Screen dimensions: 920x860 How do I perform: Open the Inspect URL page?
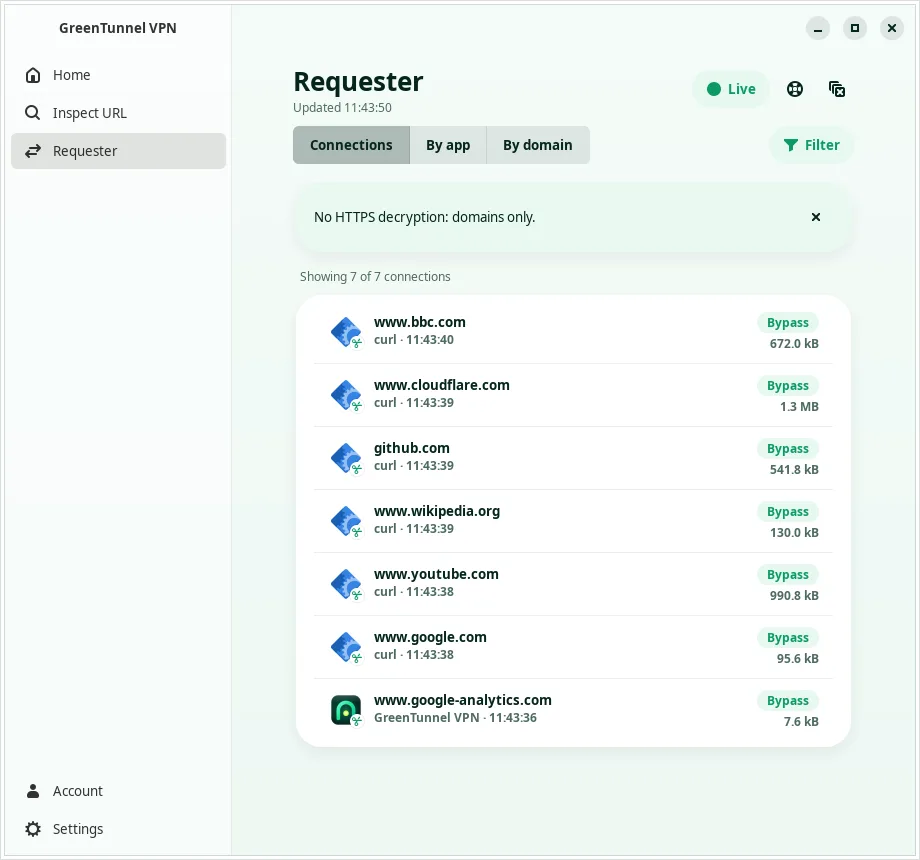(x=118, y=113)
